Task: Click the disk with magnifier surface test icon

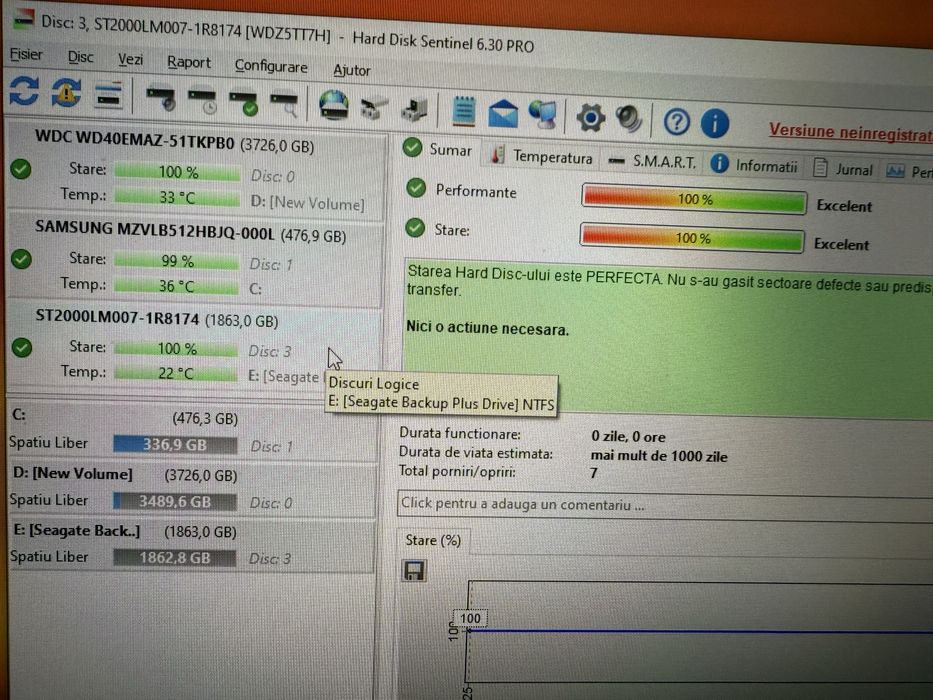Action: click(284, 105)
